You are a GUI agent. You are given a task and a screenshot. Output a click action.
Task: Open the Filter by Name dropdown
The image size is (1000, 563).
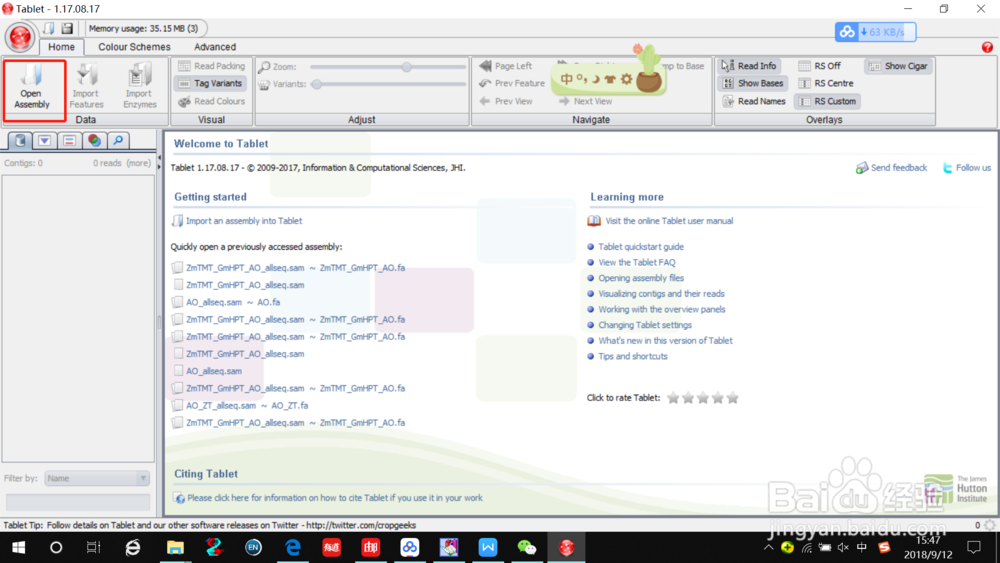pos(97,478)
